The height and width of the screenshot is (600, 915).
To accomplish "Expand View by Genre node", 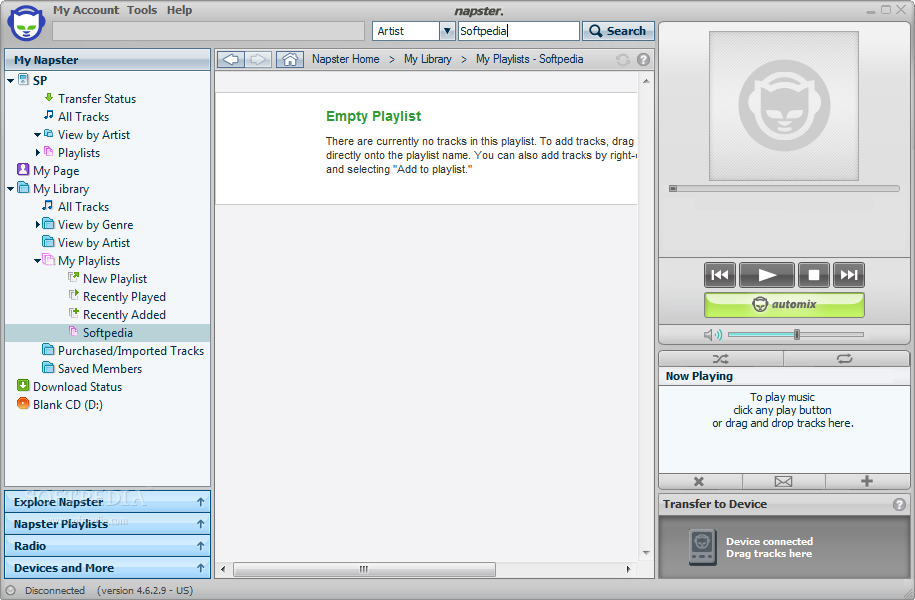I will [x=38, y=224].
